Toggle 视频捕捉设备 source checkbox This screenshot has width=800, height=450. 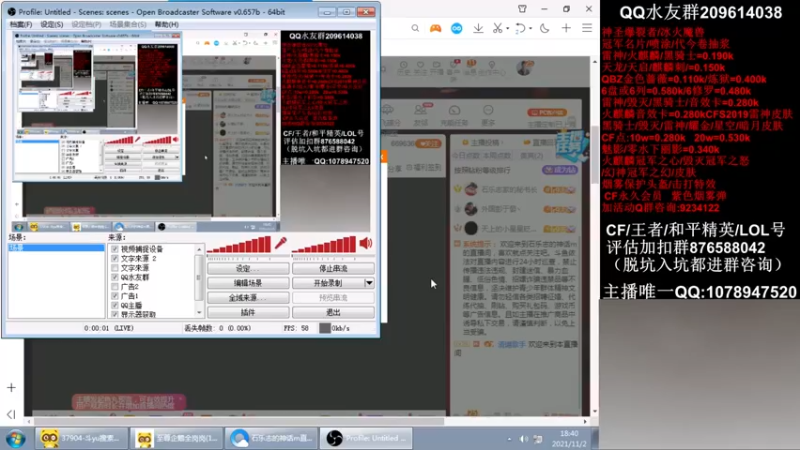click(115, 249)
